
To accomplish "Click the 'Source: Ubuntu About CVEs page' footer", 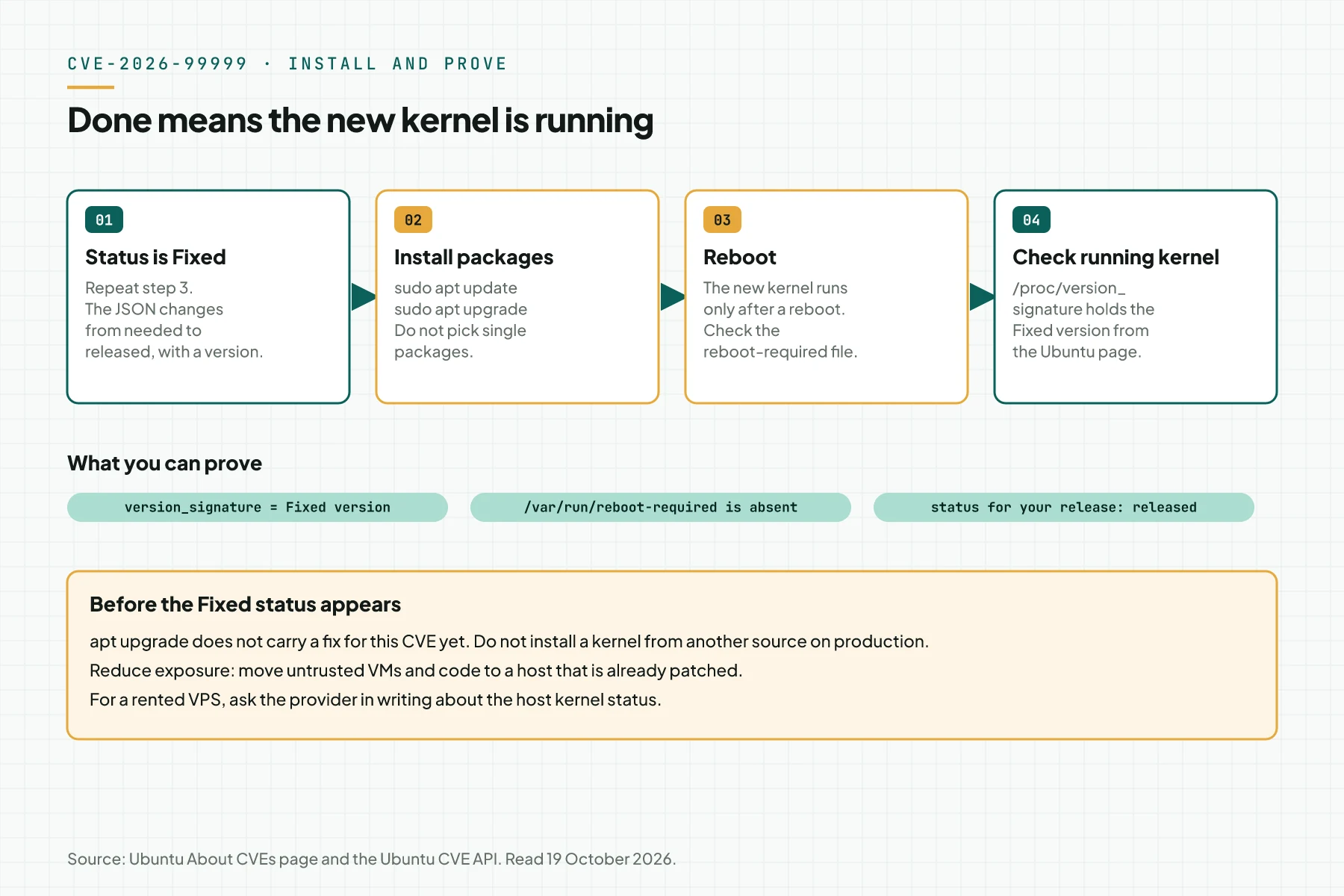I will click(372, 859).
